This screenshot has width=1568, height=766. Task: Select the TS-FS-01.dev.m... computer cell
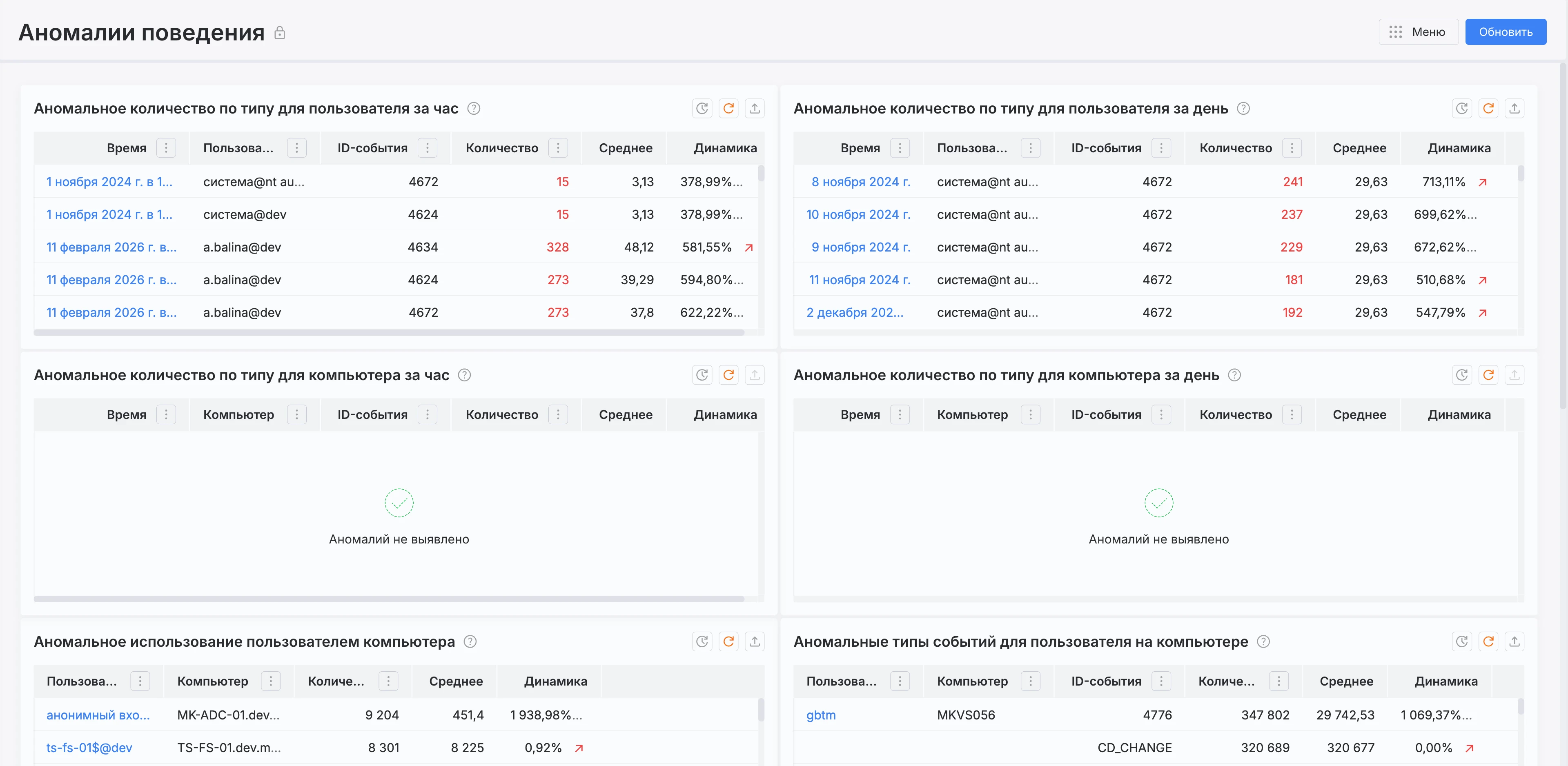click(x=229, y=748)
